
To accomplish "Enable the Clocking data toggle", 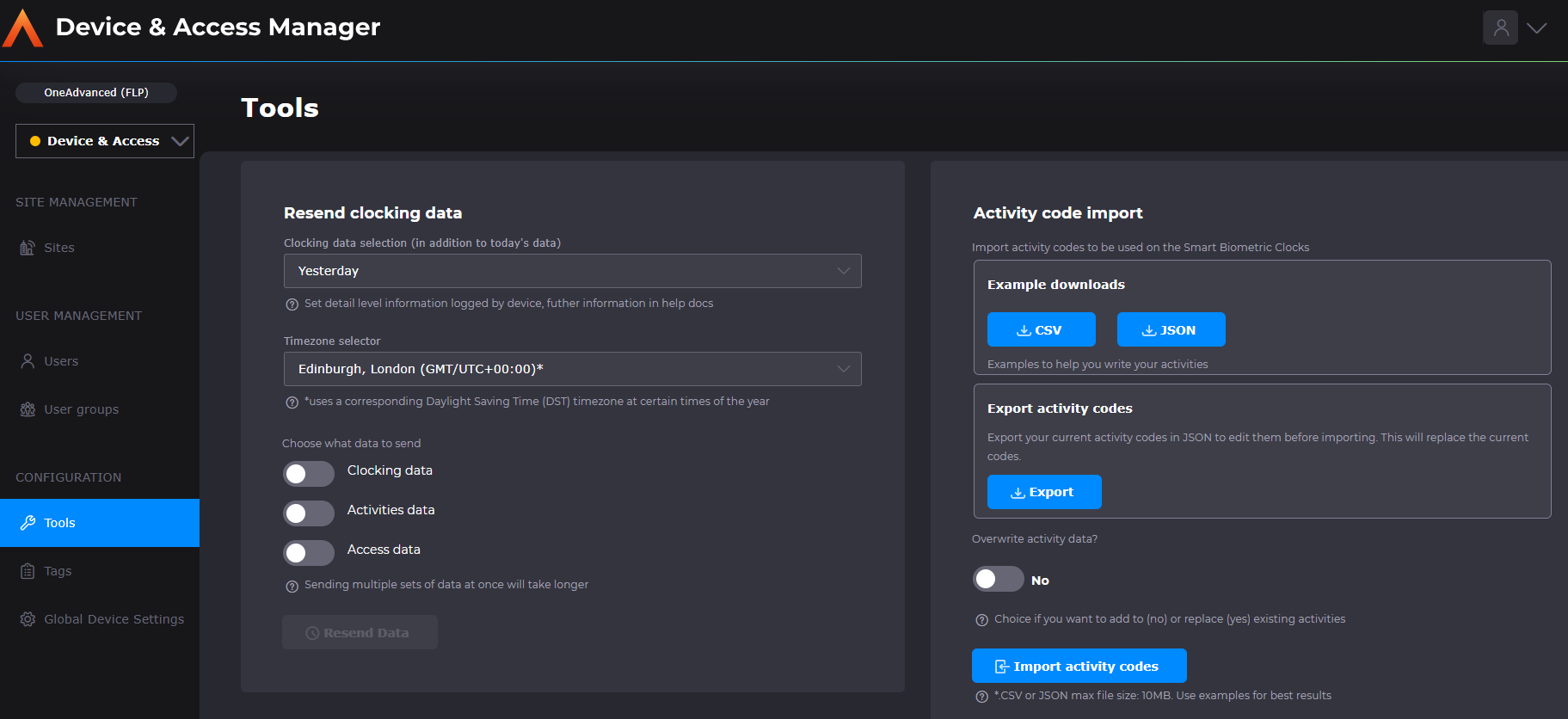I will tap(309, 474).
